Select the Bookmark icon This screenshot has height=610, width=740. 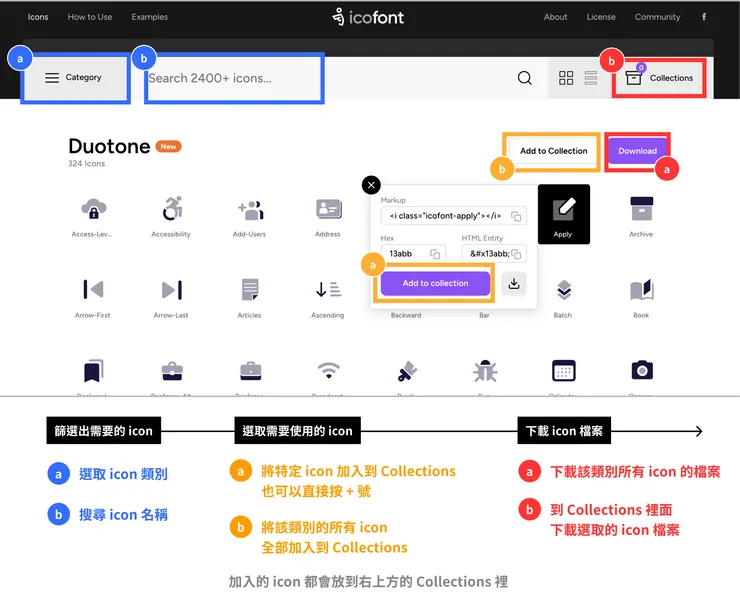coord(93,372)
